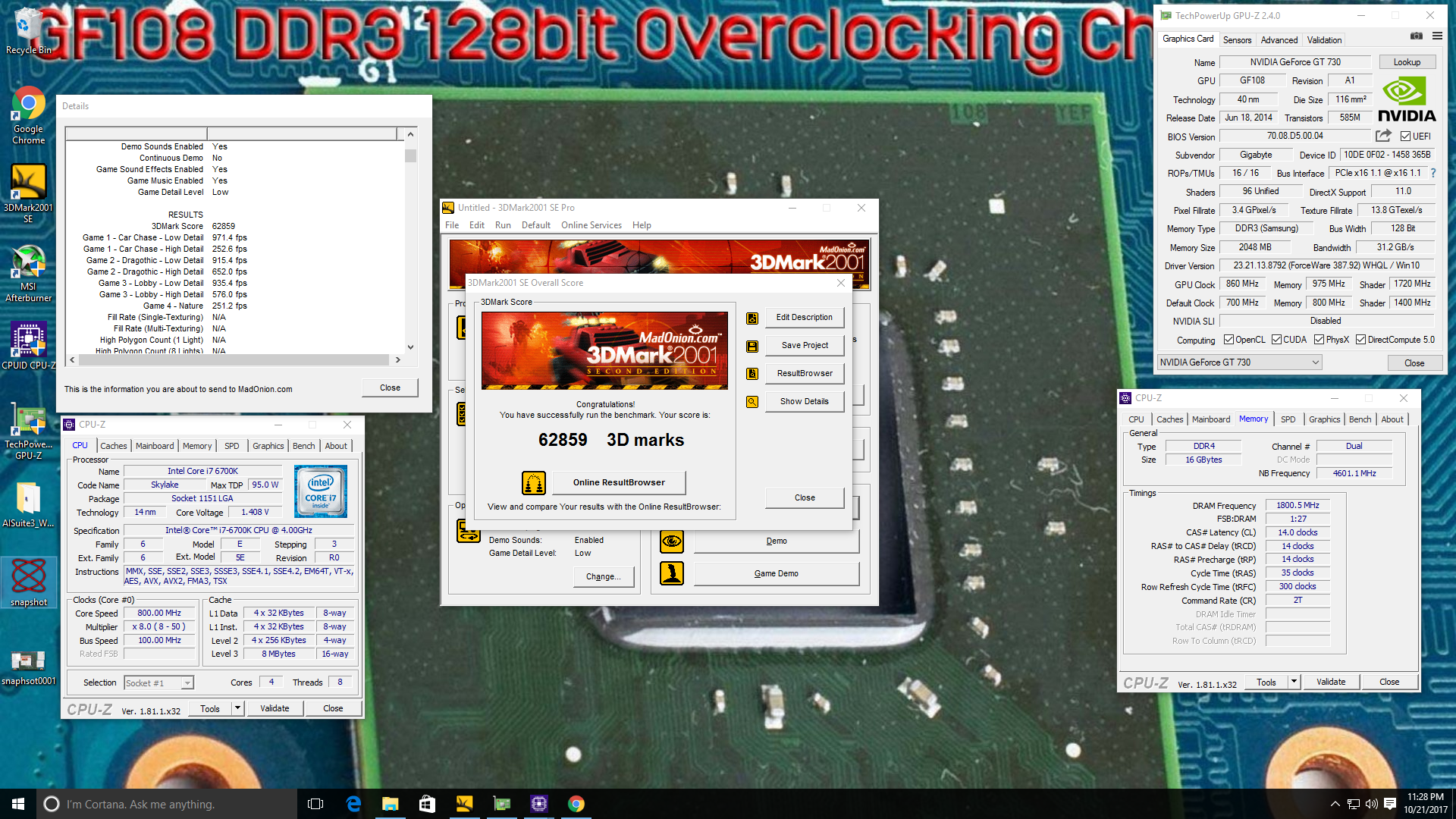Open the Windows Start menu
The width and height of the screenshot is (1456, 819).
point(18,804)
